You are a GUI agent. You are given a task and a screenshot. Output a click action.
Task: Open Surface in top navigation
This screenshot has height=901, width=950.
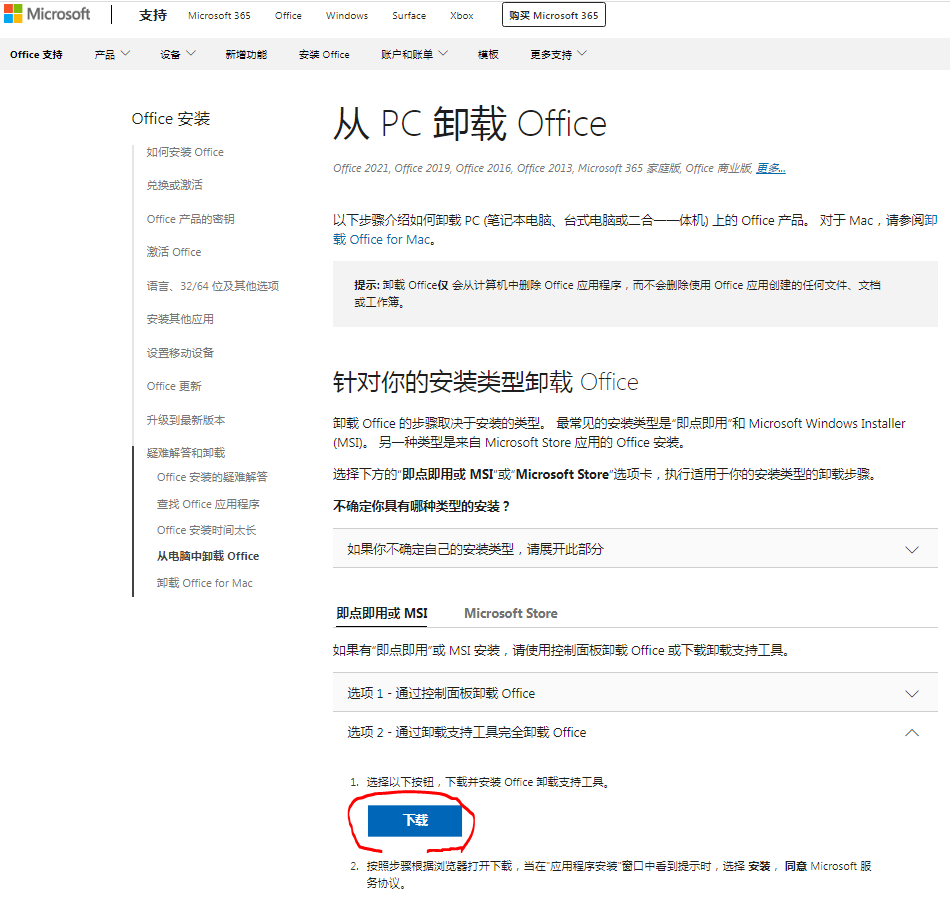[x=409, y=16]
